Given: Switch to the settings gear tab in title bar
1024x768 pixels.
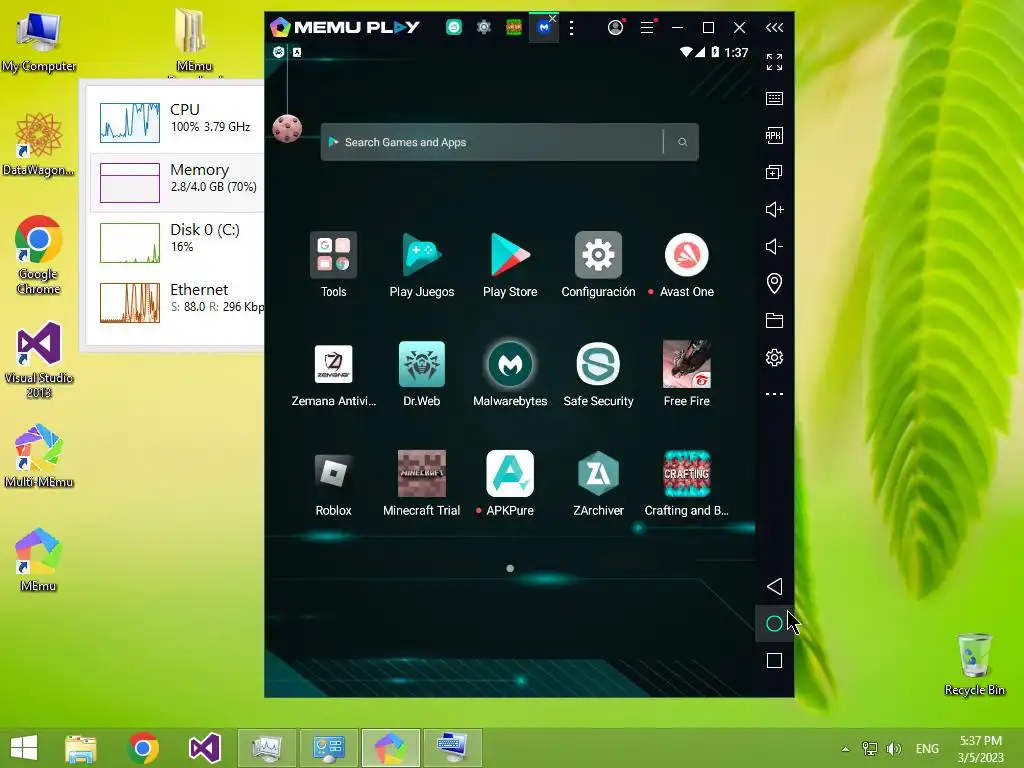Looking at the screenshot, I should tap(484, 27).
